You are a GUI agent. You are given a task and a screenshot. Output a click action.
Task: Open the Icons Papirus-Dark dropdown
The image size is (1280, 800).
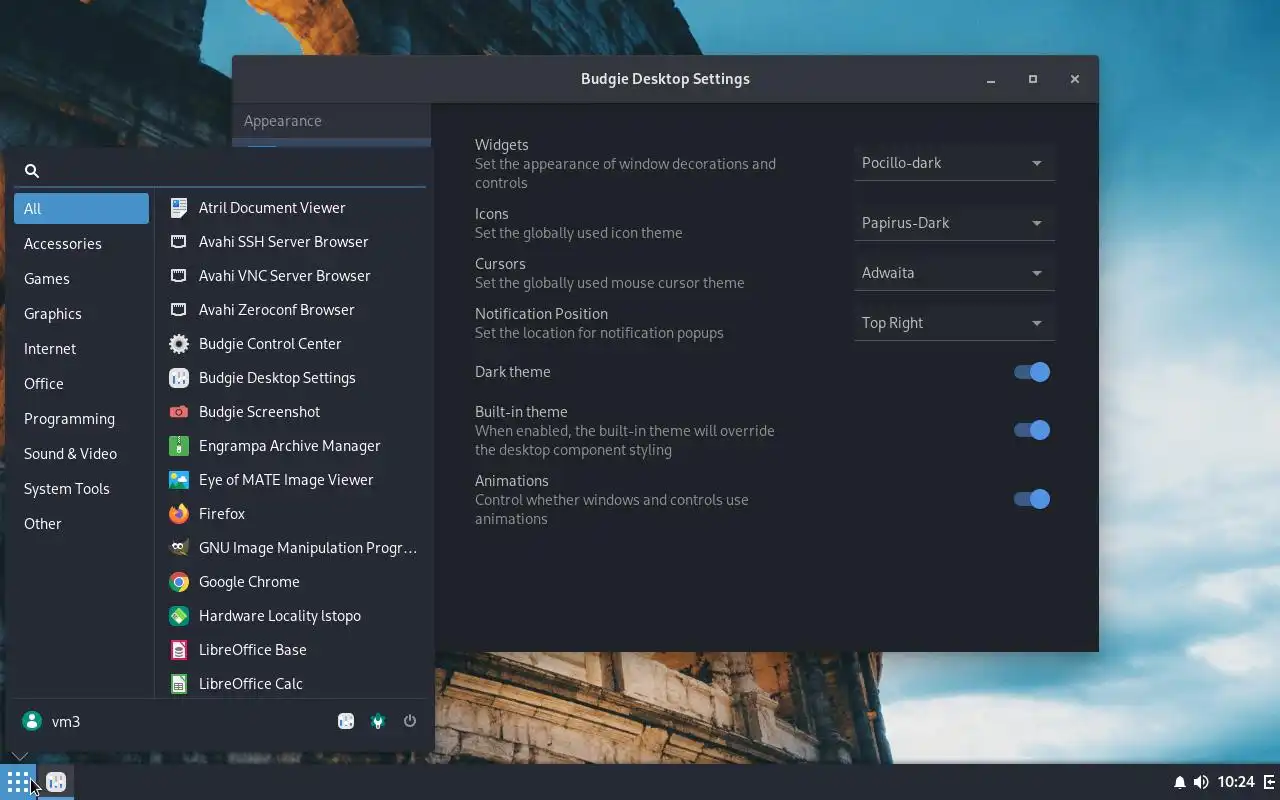click(x=954, y=223)
